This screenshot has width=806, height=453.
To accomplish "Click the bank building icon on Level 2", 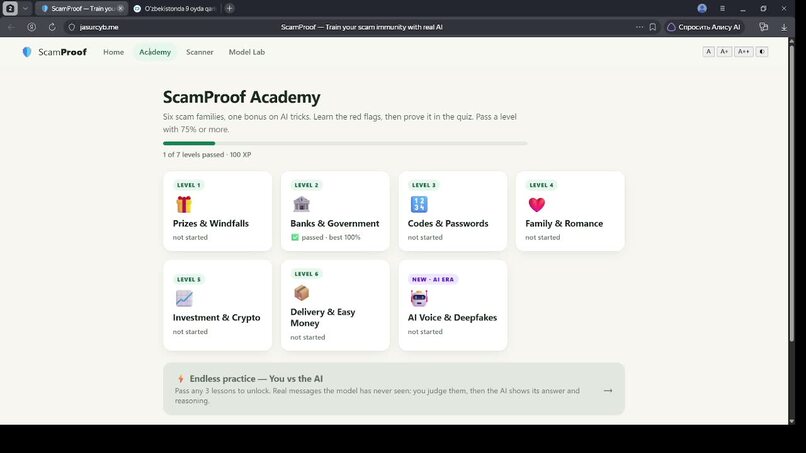I will tap(301, 204).
